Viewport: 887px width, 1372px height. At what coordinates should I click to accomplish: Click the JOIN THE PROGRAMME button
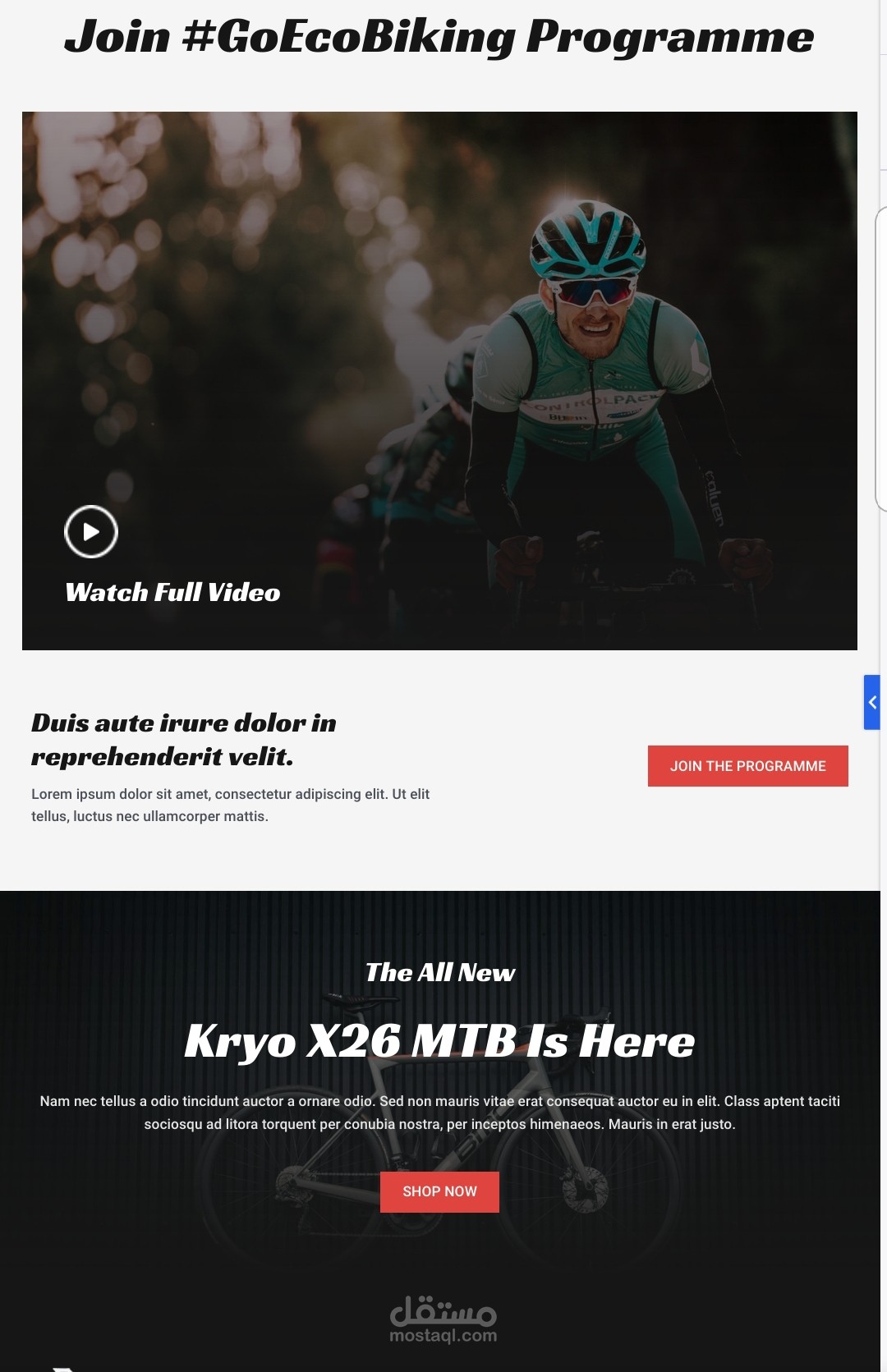[747, 766]
